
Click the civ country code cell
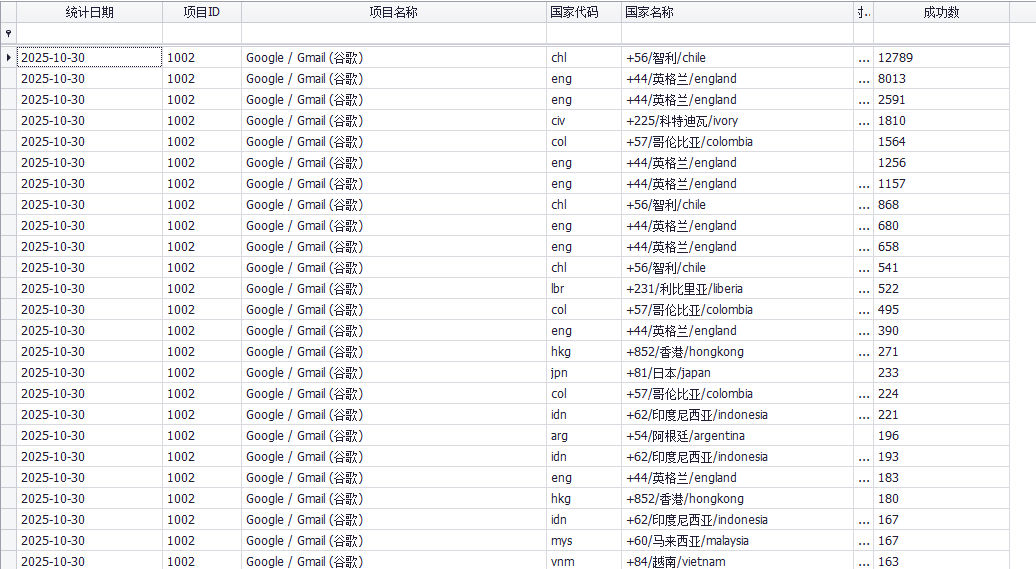(x=584, y=121)
